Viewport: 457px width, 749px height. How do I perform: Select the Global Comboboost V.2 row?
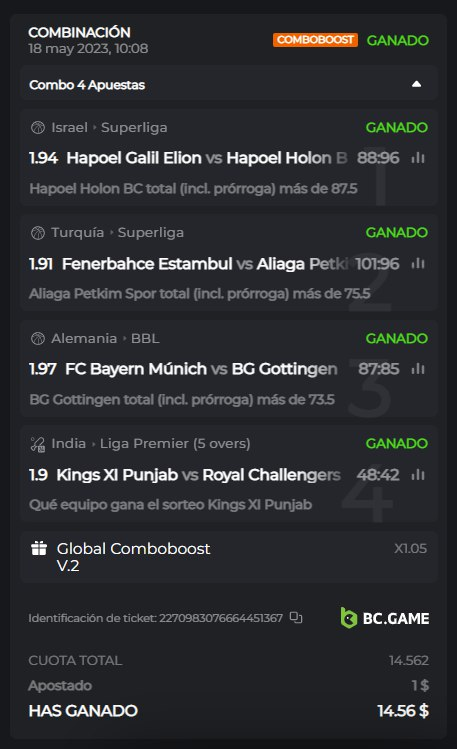tap(229, 557)
